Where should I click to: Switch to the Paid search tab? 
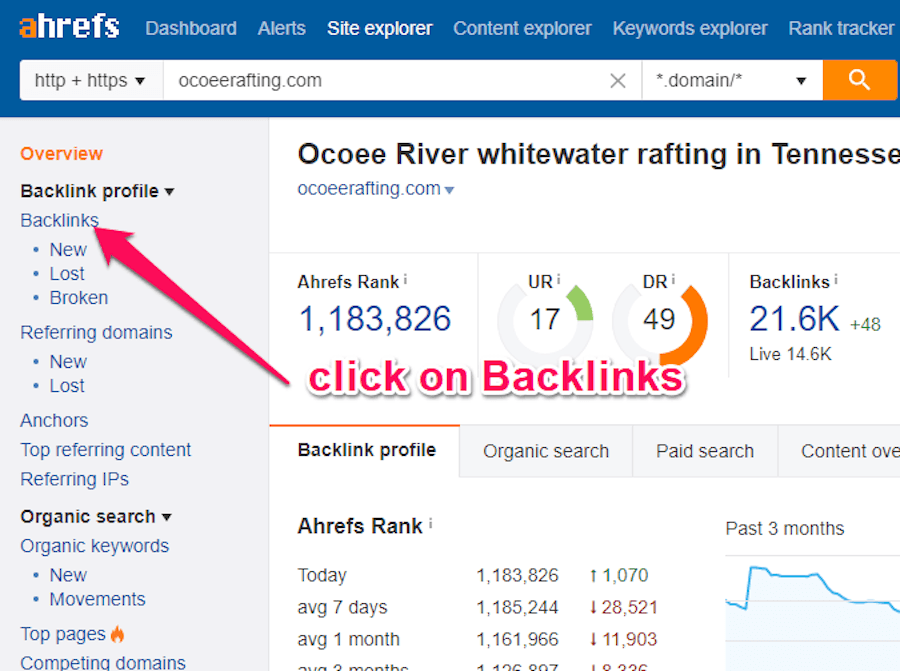click(x=704, y=451)
